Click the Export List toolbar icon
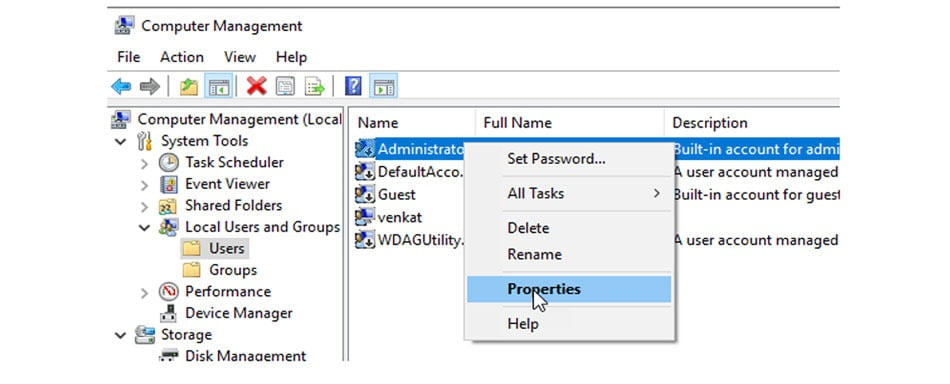This screenshot has height=384, width=950. pyautogui.click(x=314, y=87)
